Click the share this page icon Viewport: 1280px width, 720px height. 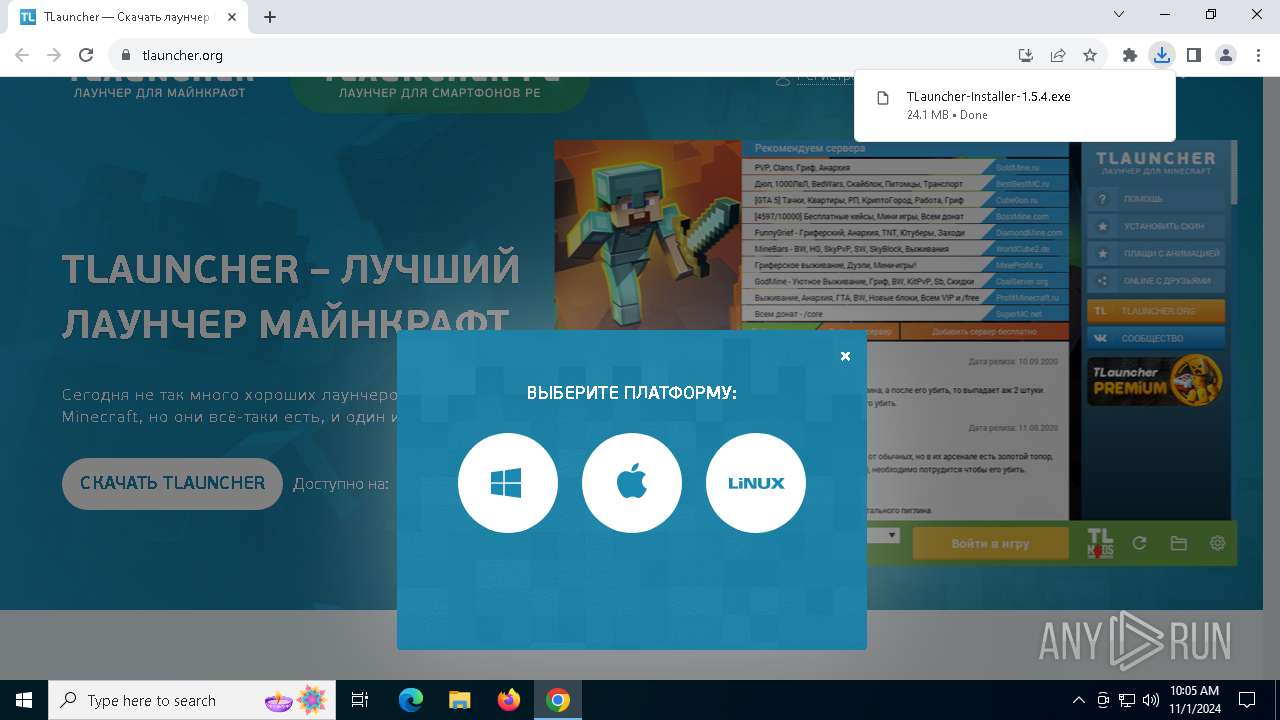pos(1058,55)
